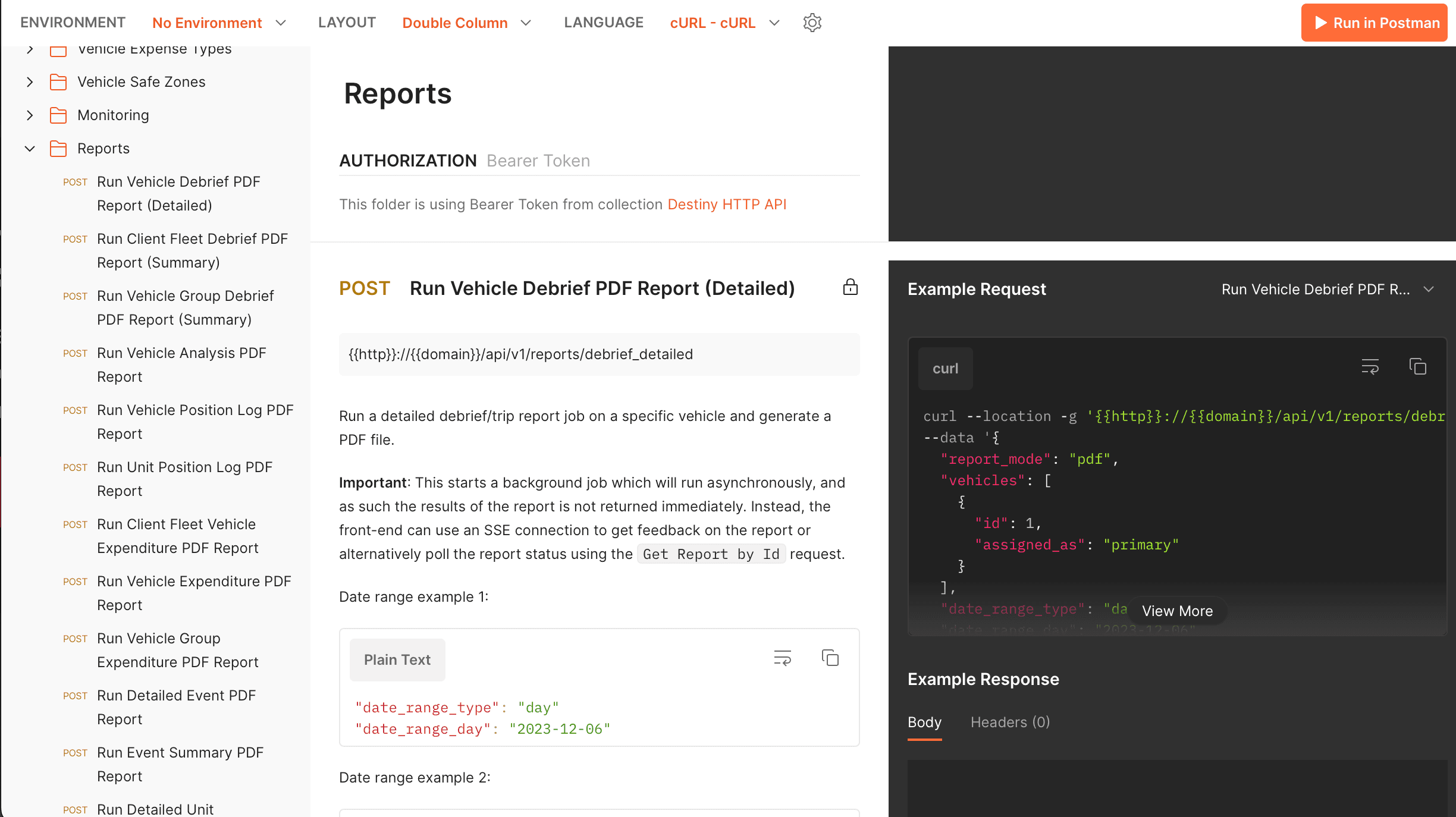Open Run Client Fleet Vehicle Expenditure PDF Report

pos(177,536)
